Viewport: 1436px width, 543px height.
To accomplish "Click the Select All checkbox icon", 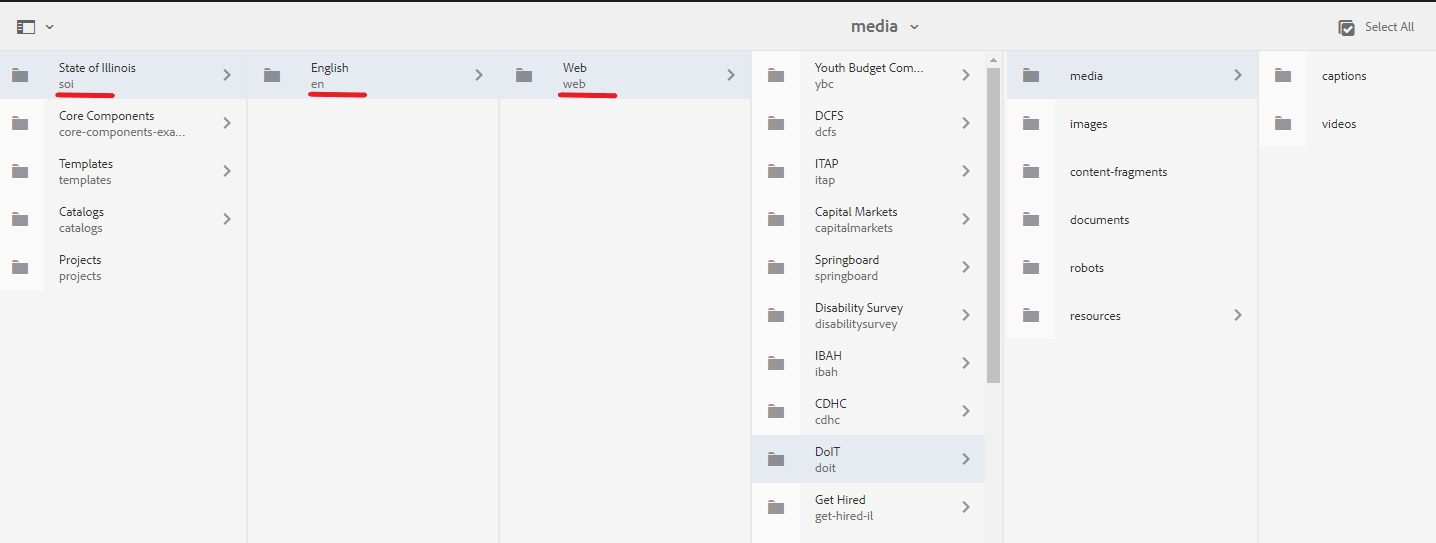I will pyautogui.click(x=1347, y=28).
